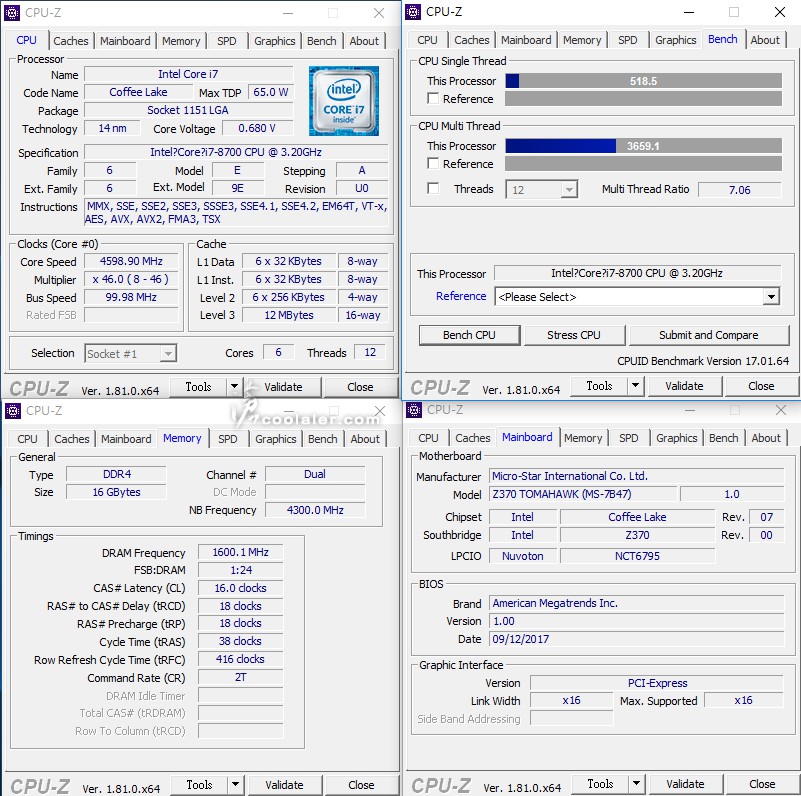
Task: Click the Row Refresh Cycle Time 416 clocks
Action: coord(241,659)
